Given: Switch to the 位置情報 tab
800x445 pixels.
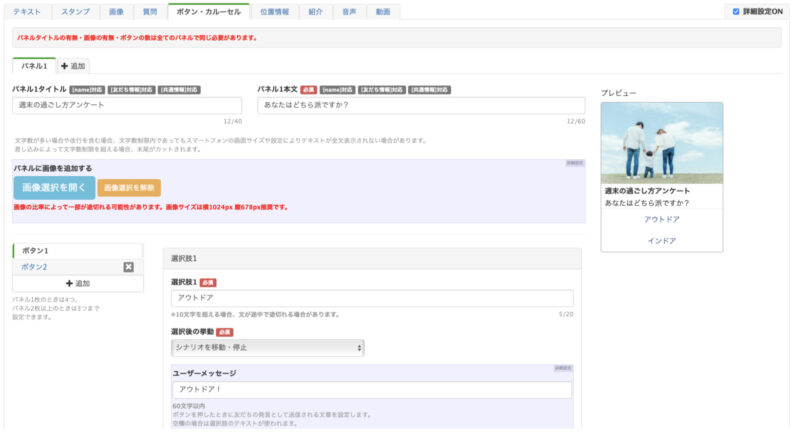Looking at the screenshot, I should click(276, 12).
